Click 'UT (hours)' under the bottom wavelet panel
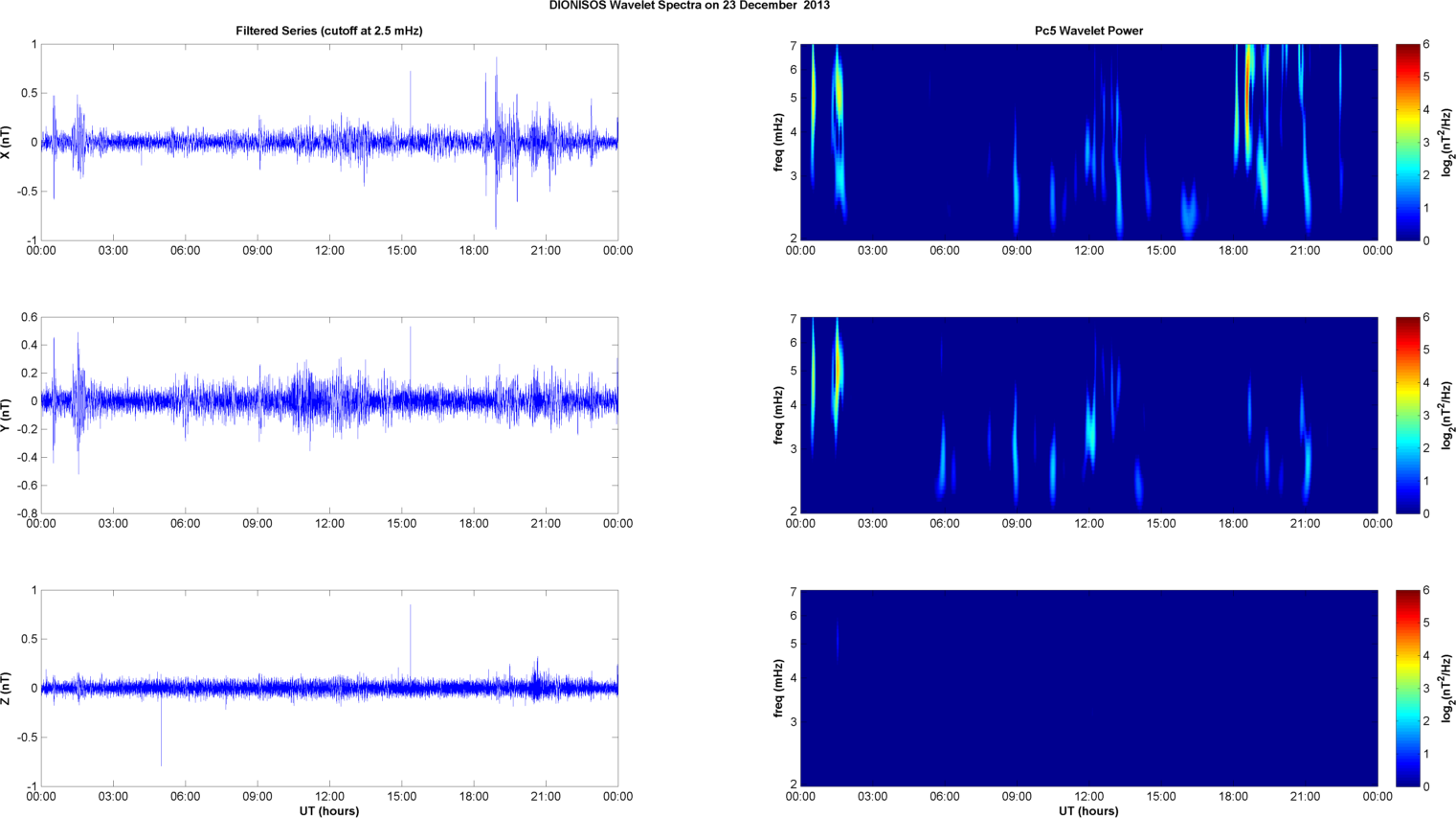Screen dimensions: 1456x818 1088,811
